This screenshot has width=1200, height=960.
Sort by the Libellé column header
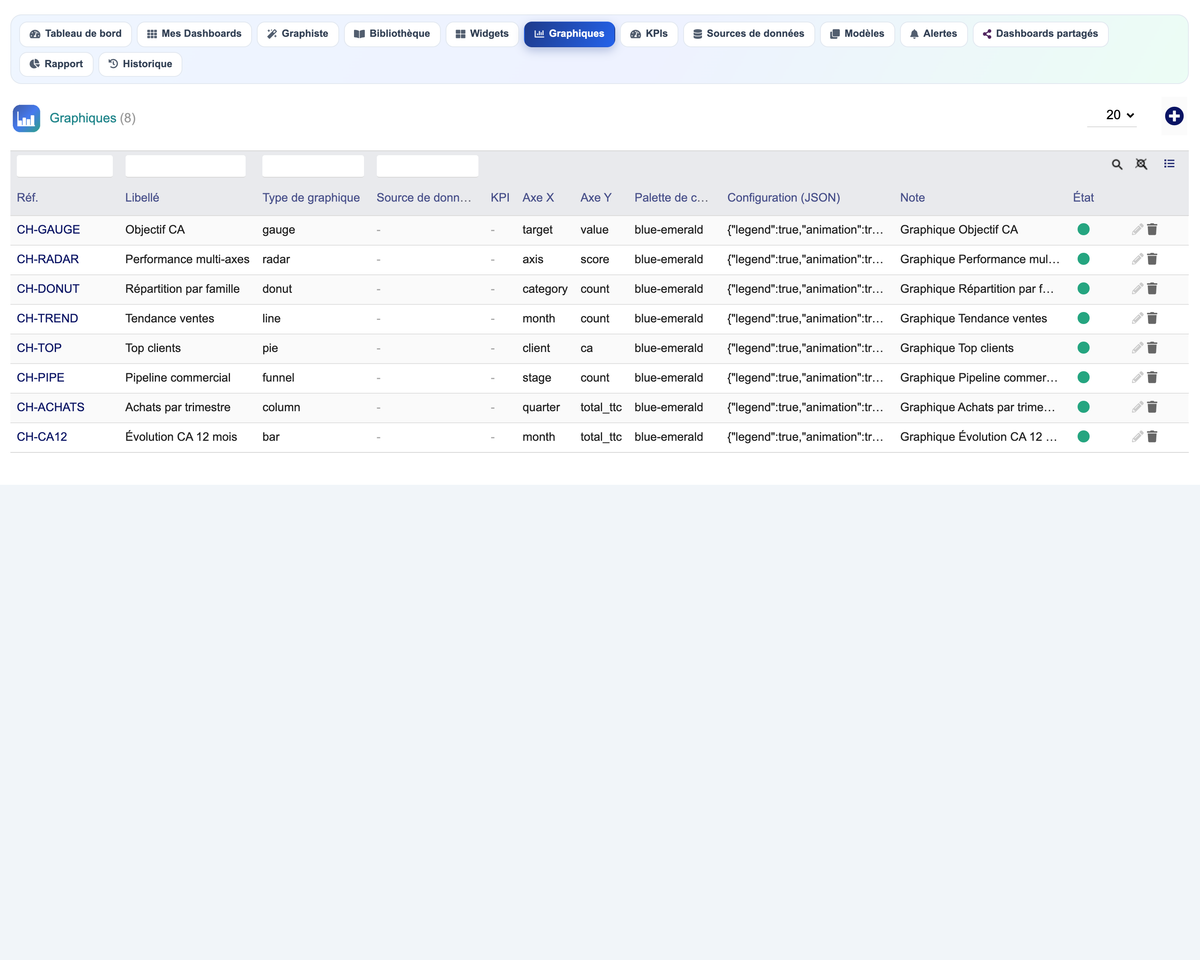pyautogui.click(x=142, y=198)
